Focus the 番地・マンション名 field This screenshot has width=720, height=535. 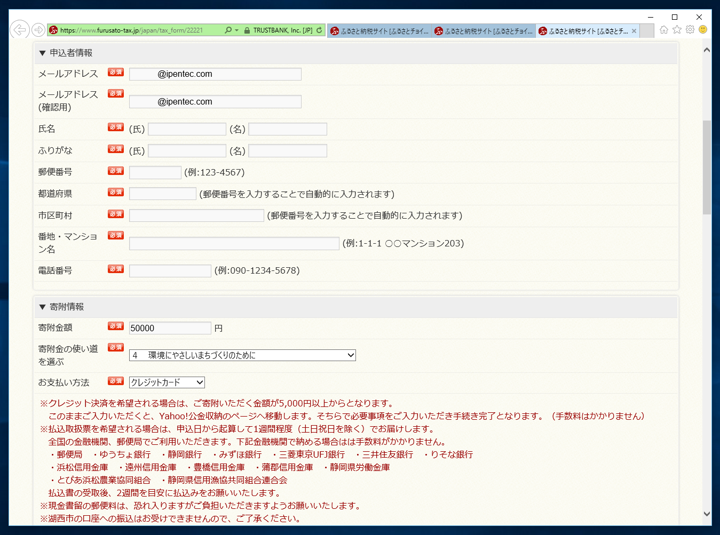tap(234, 243)
